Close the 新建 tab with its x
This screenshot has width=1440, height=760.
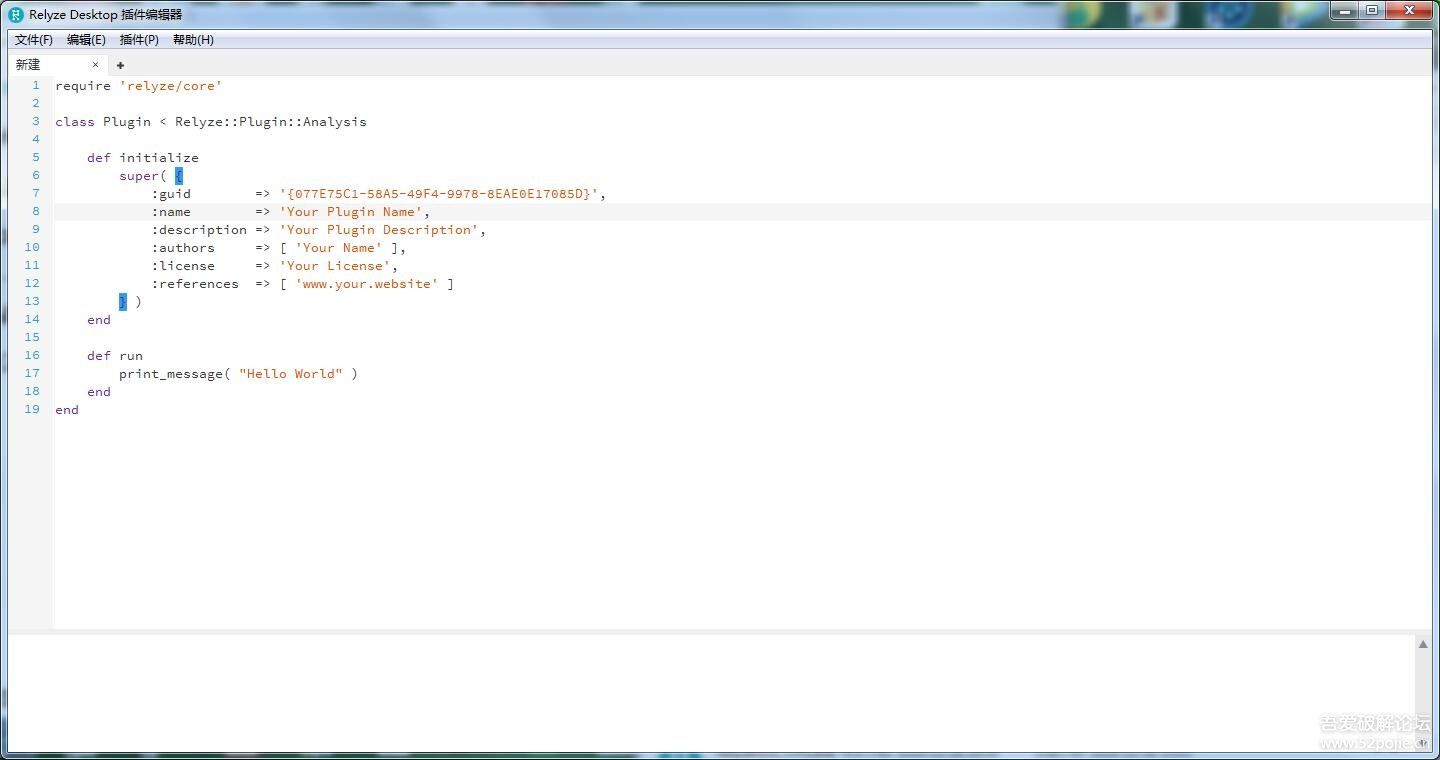tap(96, 65)
